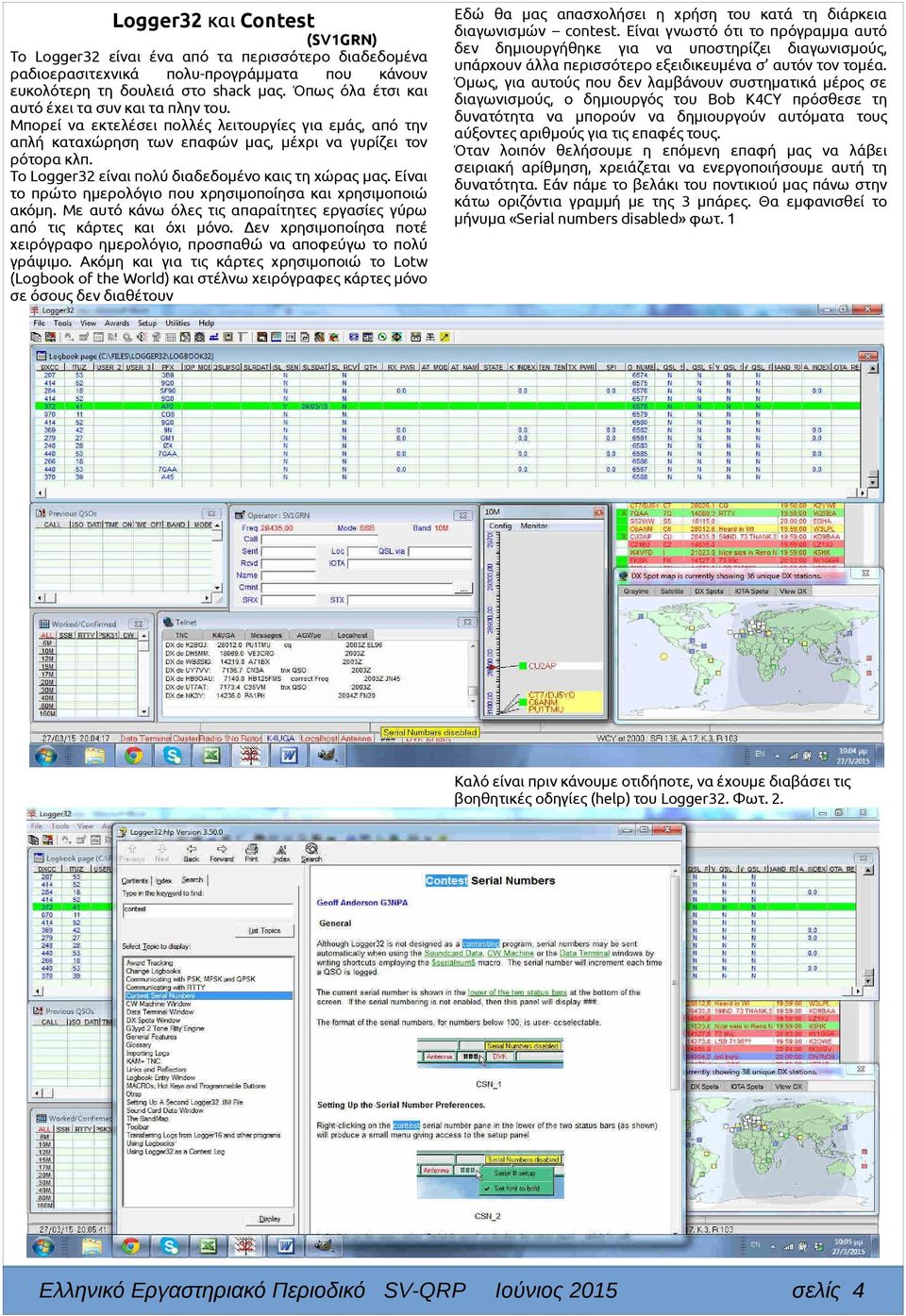
Task: Open 'lower of the two status bars' link
Action: (517, 992)
